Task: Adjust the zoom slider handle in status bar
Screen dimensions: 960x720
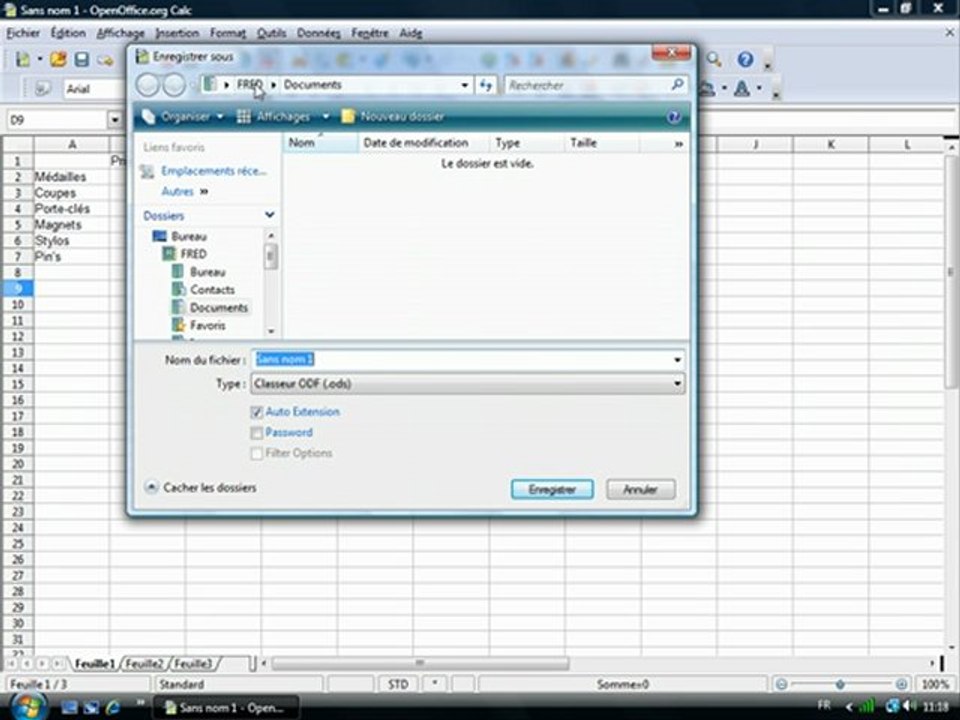Action: coord(840,684)
